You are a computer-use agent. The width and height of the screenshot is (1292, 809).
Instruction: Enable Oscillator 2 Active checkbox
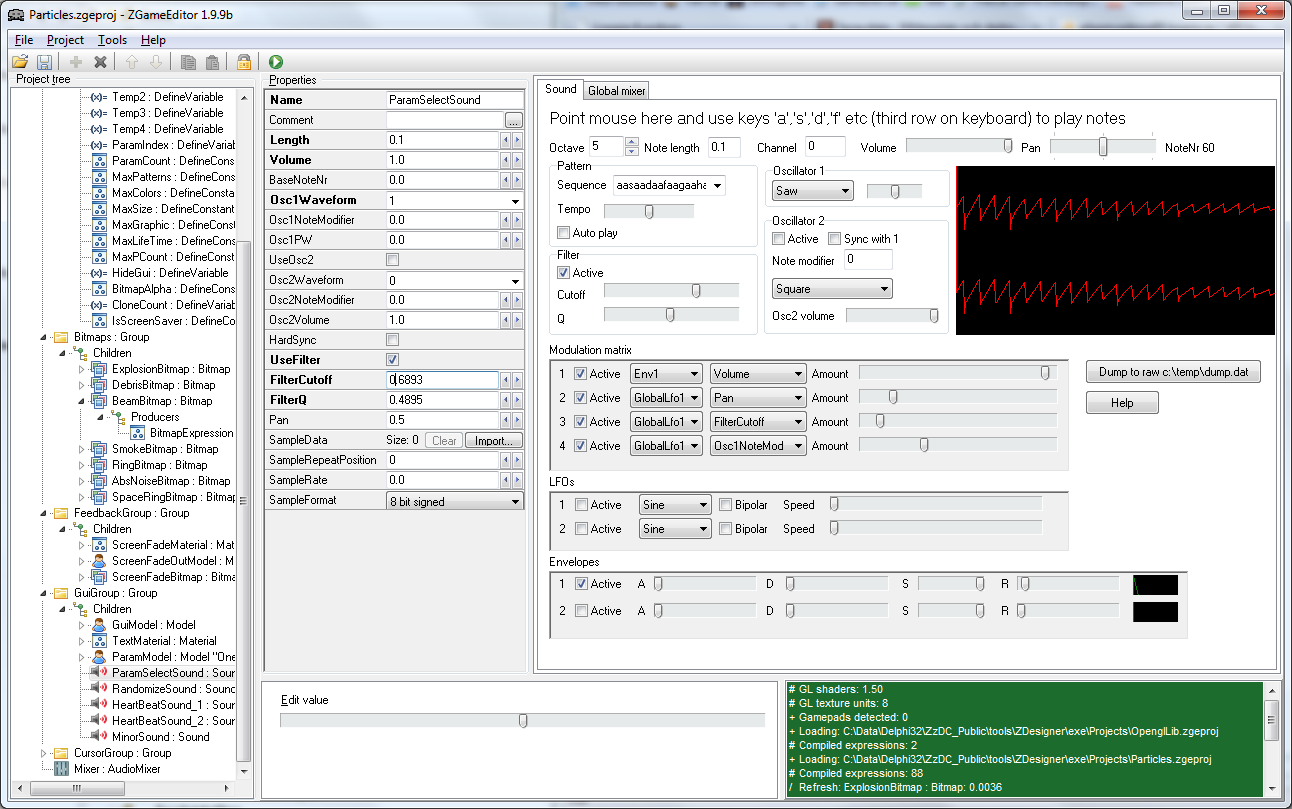click(x=779, y=239)
